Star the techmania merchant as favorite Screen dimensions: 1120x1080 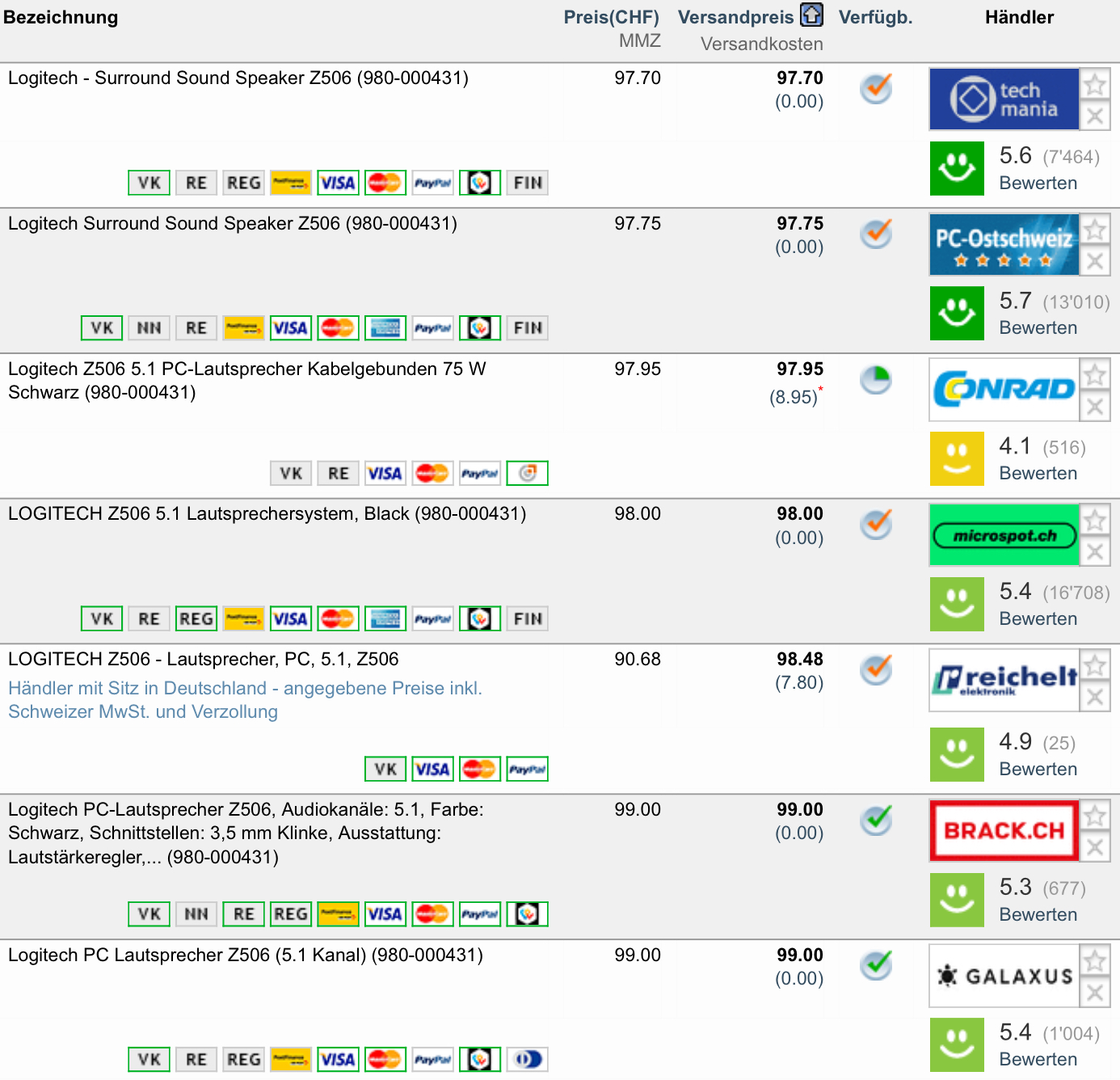[x=1095, y=84]
